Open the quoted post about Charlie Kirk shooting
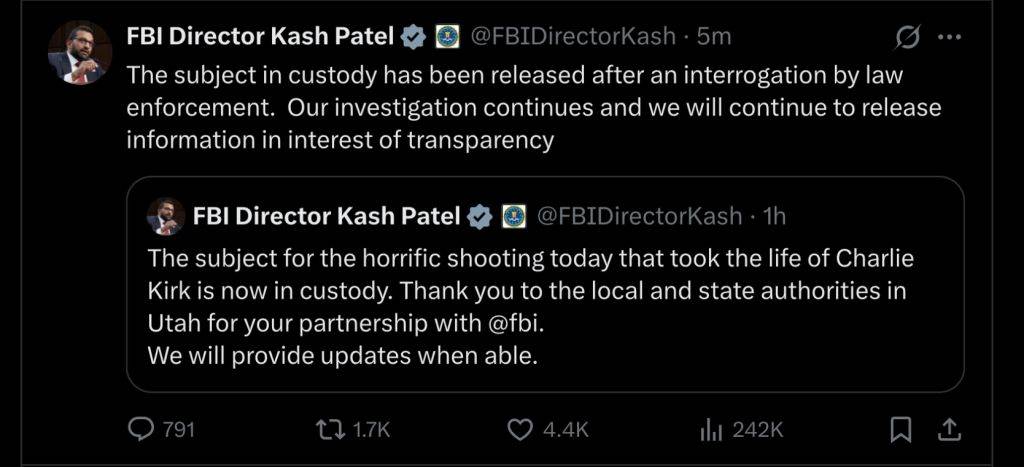The image size is (1024, 467). (545, 300)
